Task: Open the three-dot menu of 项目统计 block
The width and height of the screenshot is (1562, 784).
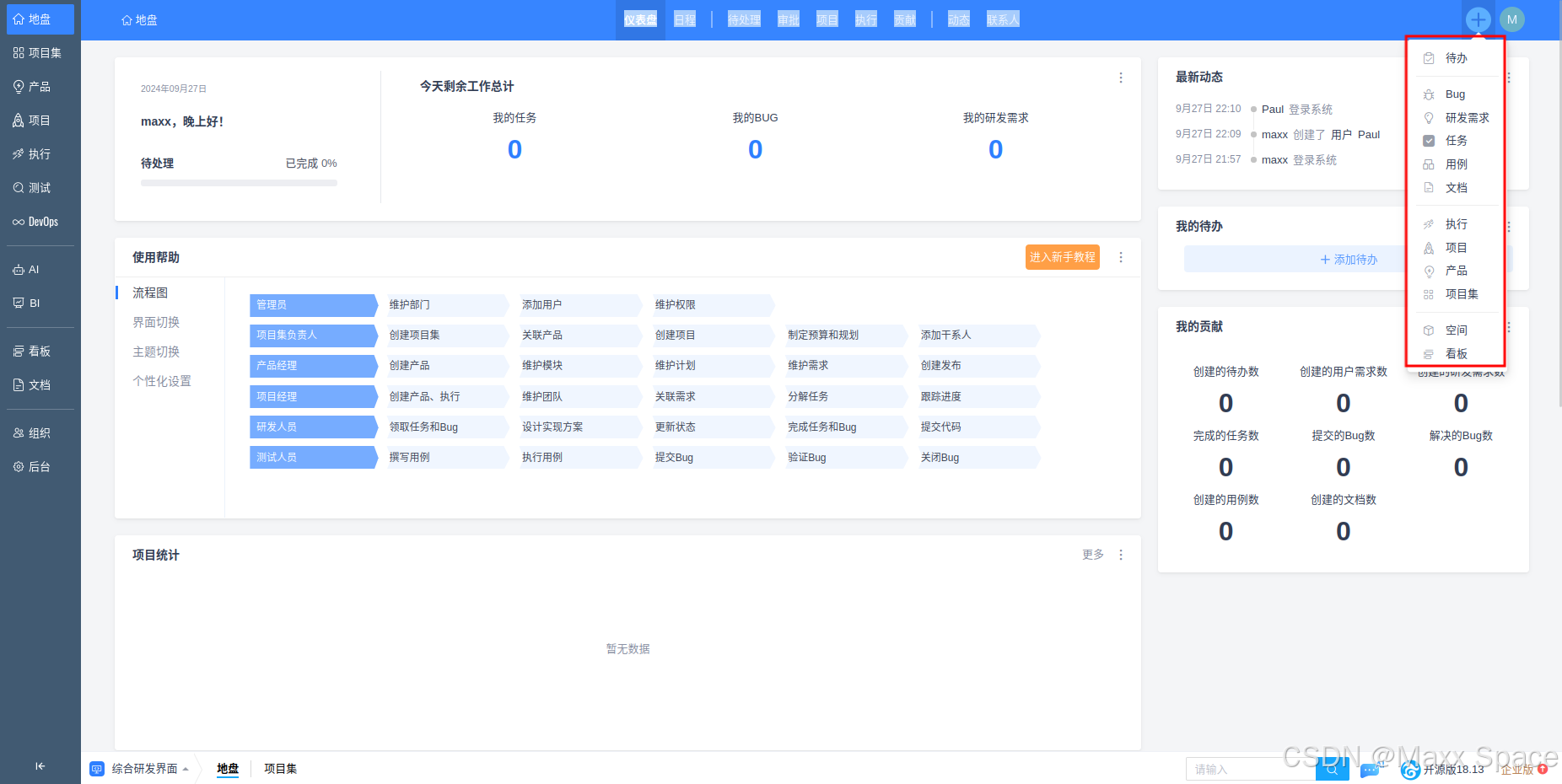Action: [x=1121, y=555]
